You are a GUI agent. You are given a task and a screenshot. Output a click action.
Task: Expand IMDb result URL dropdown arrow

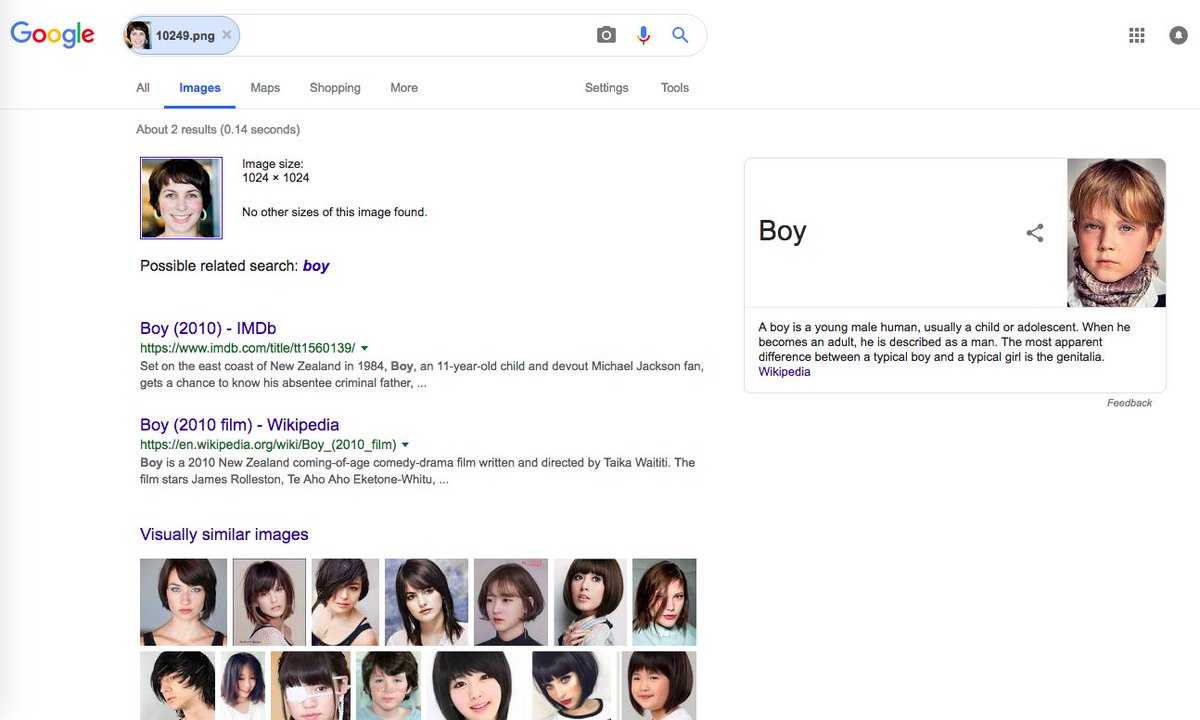364,348
